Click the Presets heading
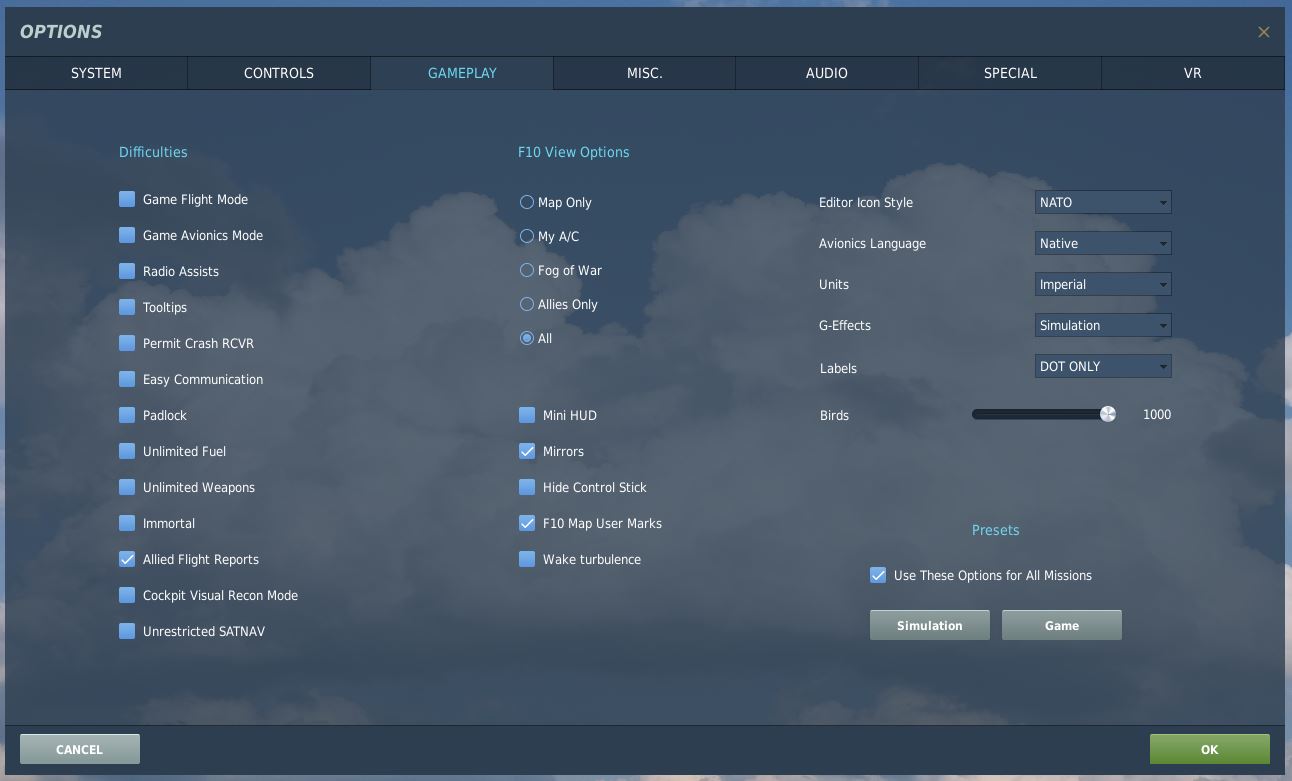 pyautogui.click(x=996, y=530)
